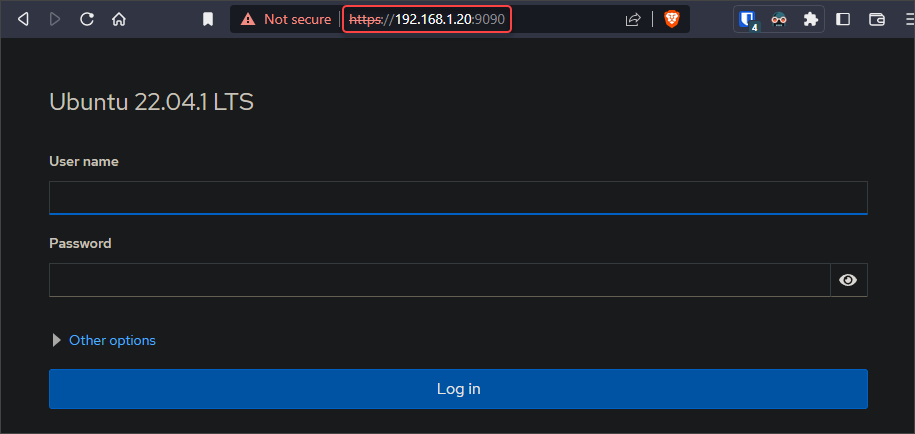This screenshot has width=915, height=434.
Task: Open the extensions puzzle piece menu
Action: 811,19
